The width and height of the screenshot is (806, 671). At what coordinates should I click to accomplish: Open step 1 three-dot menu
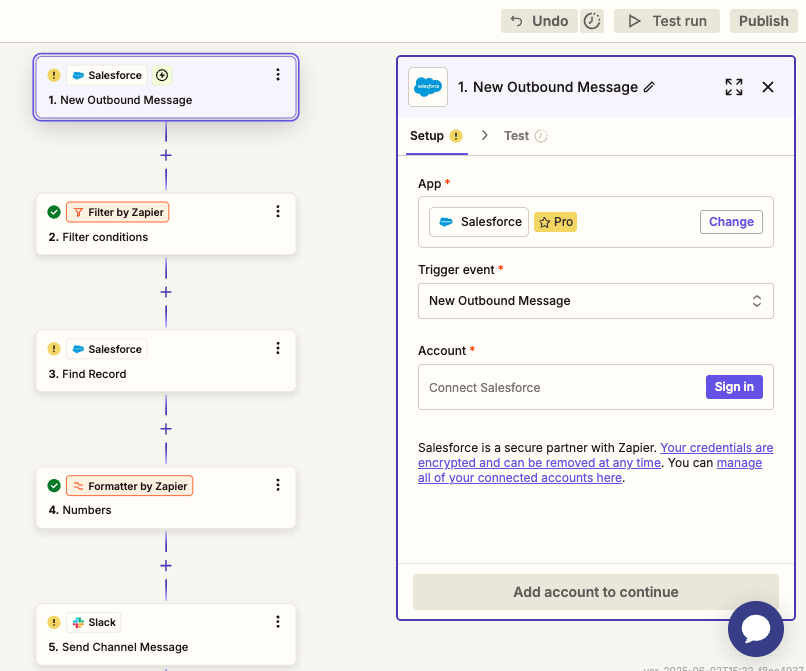pos(278,75)
